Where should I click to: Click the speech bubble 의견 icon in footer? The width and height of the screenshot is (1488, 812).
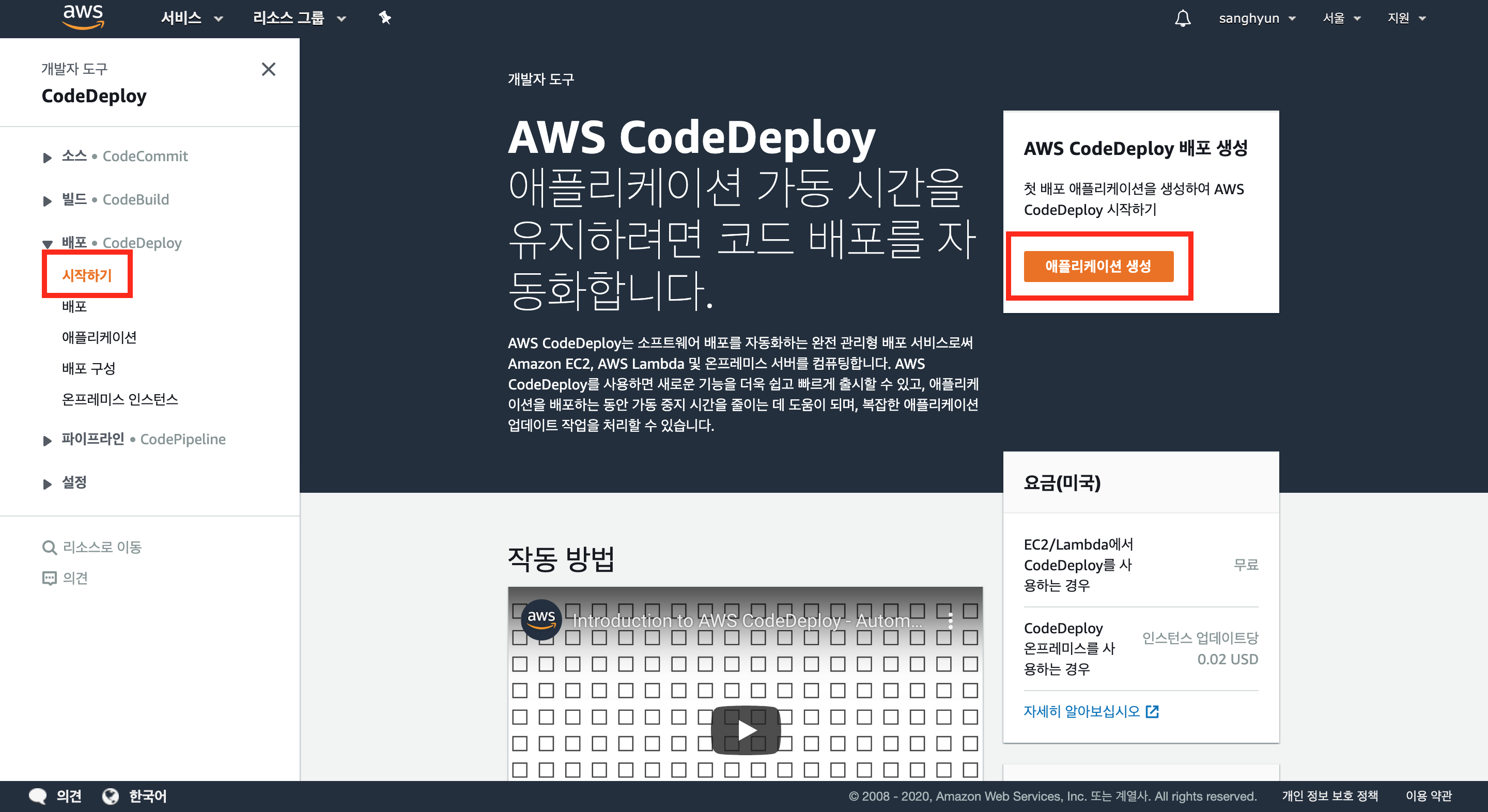pos(38,796)
